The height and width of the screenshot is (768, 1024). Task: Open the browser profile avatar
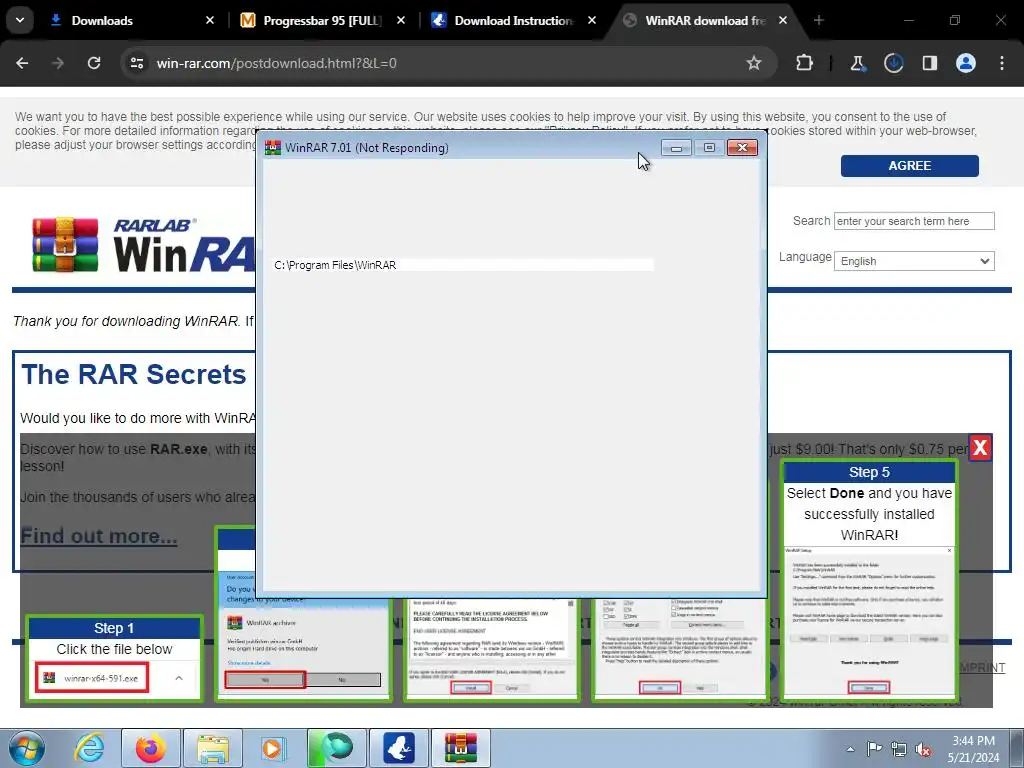(965, 63)
